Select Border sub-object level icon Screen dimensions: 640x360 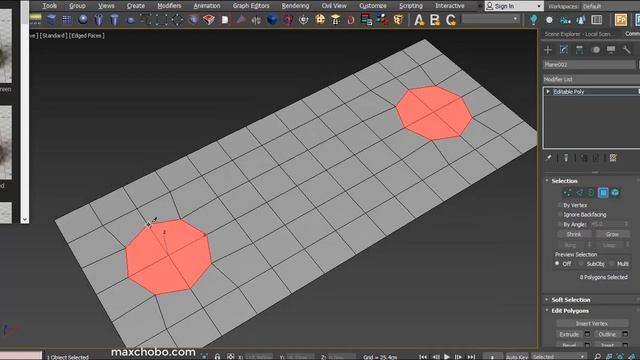click(591, 193)
